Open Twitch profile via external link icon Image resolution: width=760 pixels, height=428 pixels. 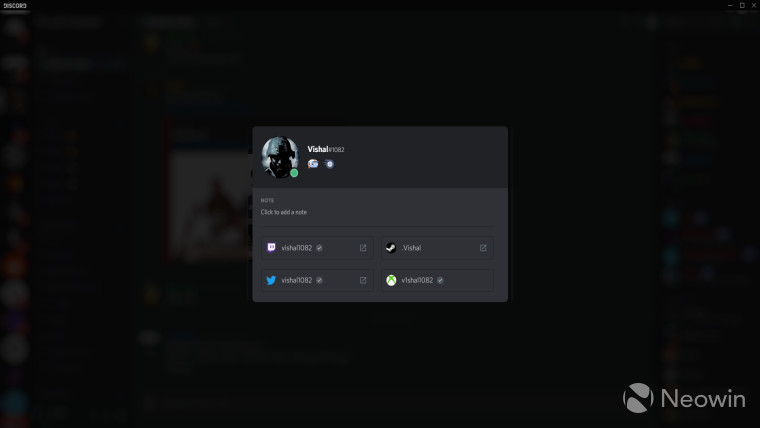tap(363, 248)
